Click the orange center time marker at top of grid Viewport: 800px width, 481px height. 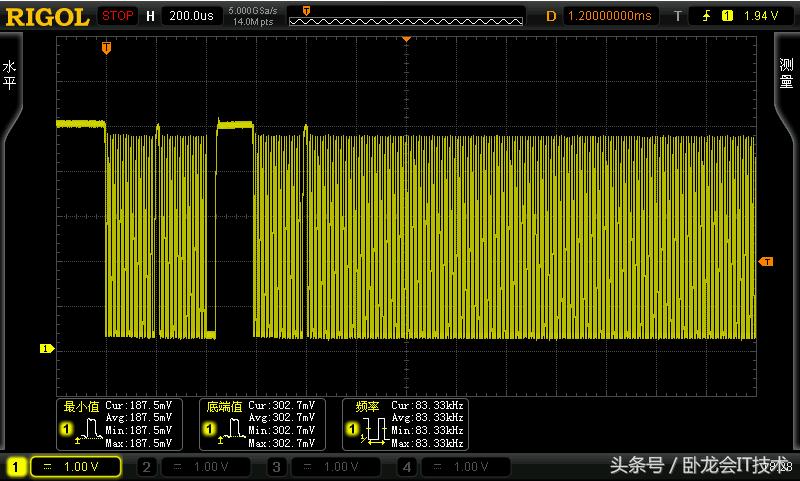click(x=406, y=39)
